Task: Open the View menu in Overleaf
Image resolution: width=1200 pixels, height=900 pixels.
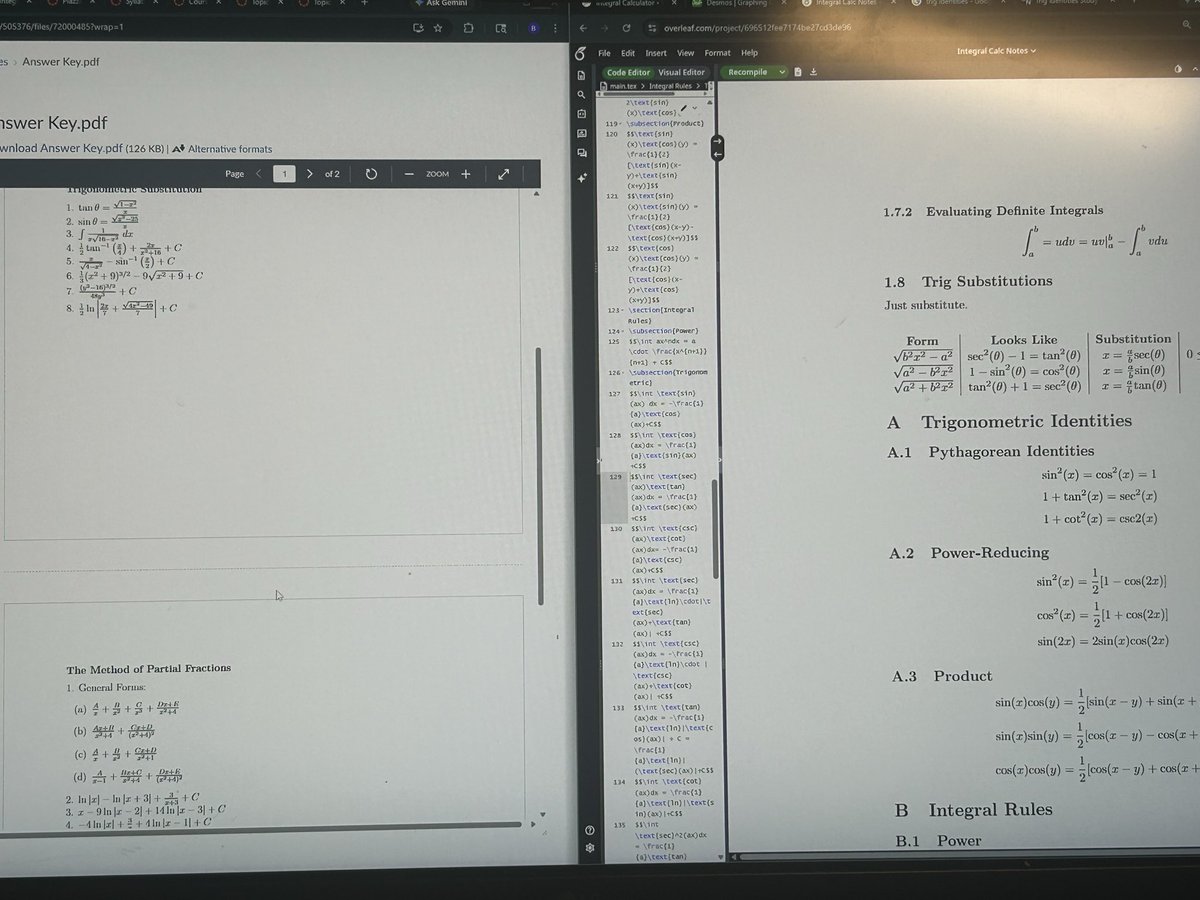Action: (686, 53)
